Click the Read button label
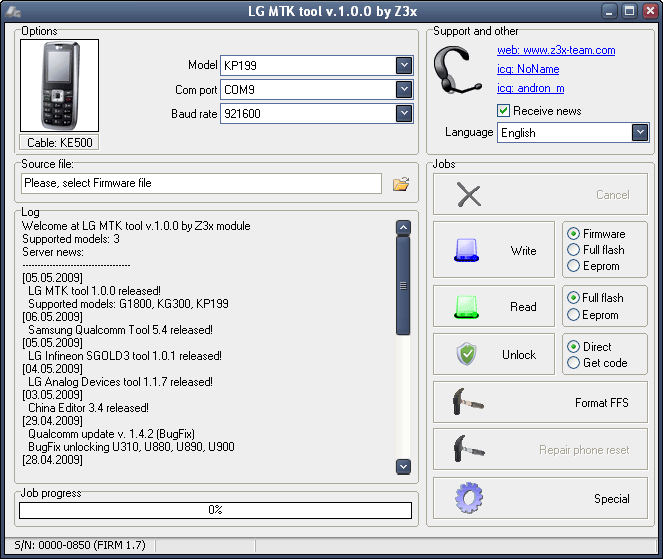Viewport: 663px width, 559px height. pyautogui.click(x=523, y=307)
